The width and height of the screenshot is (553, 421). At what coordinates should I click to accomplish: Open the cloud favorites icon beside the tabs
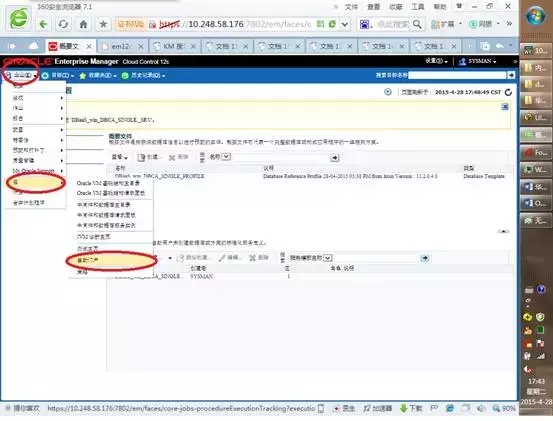(x=33, y=46)
